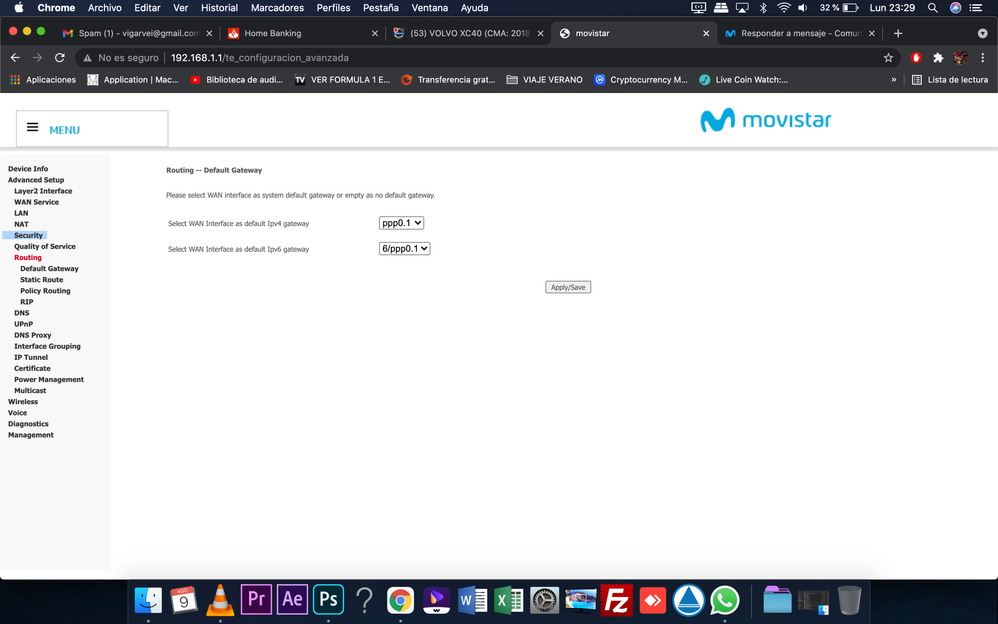Open Premiere Pro from the dock
Screen dimensions: 998x624
(x=256, y=599)
